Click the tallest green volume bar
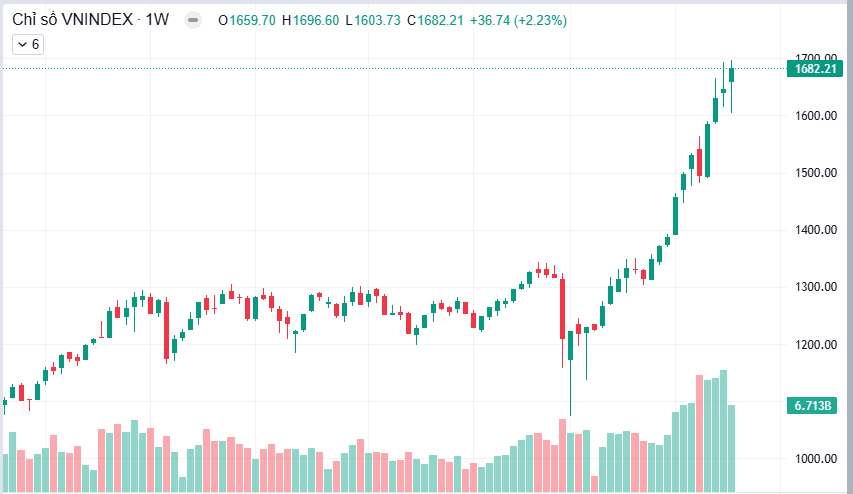The image size is (853, 494). [724, 431]
